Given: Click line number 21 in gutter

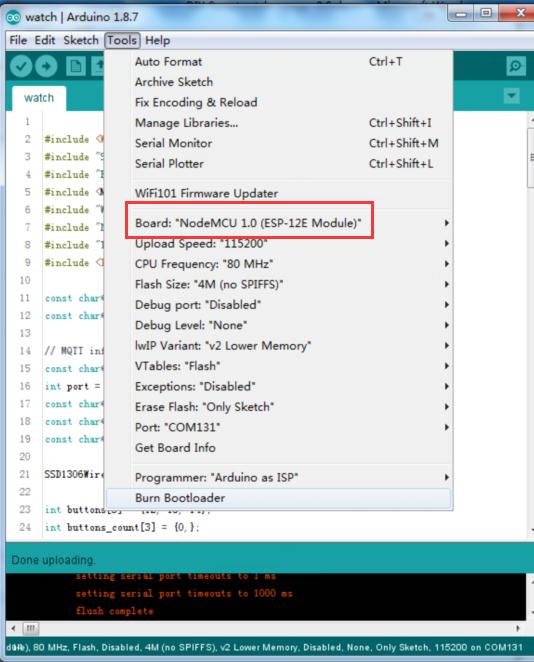Looking at the screenshot, I should pos(24,474).
